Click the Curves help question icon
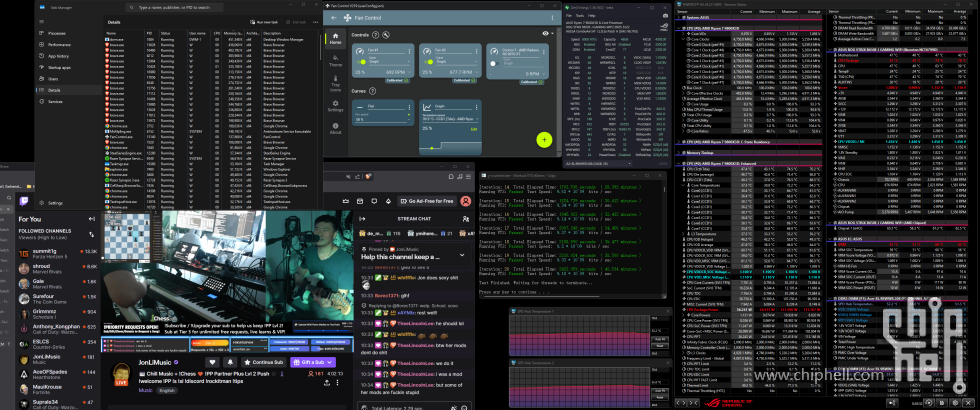The height and width of the screenshot is (410, 980). [371, 91]
